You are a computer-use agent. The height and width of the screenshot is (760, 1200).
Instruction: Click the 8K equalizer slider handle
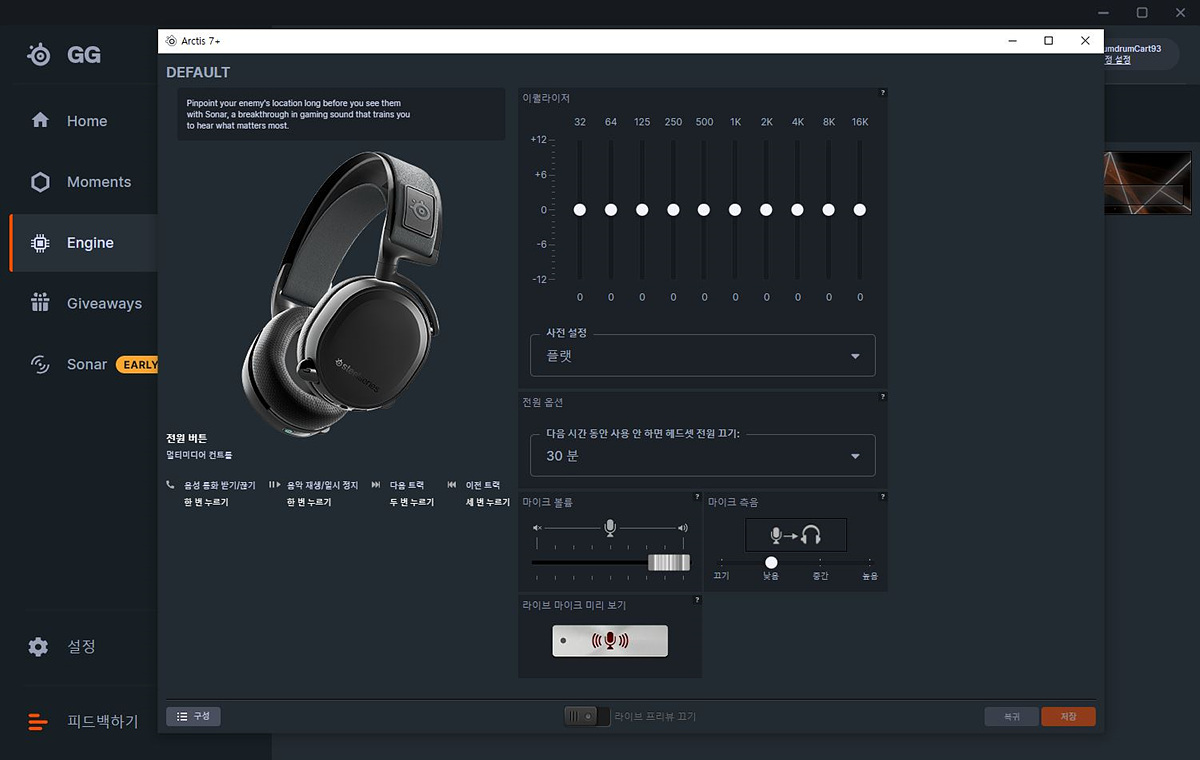[828, 210]
